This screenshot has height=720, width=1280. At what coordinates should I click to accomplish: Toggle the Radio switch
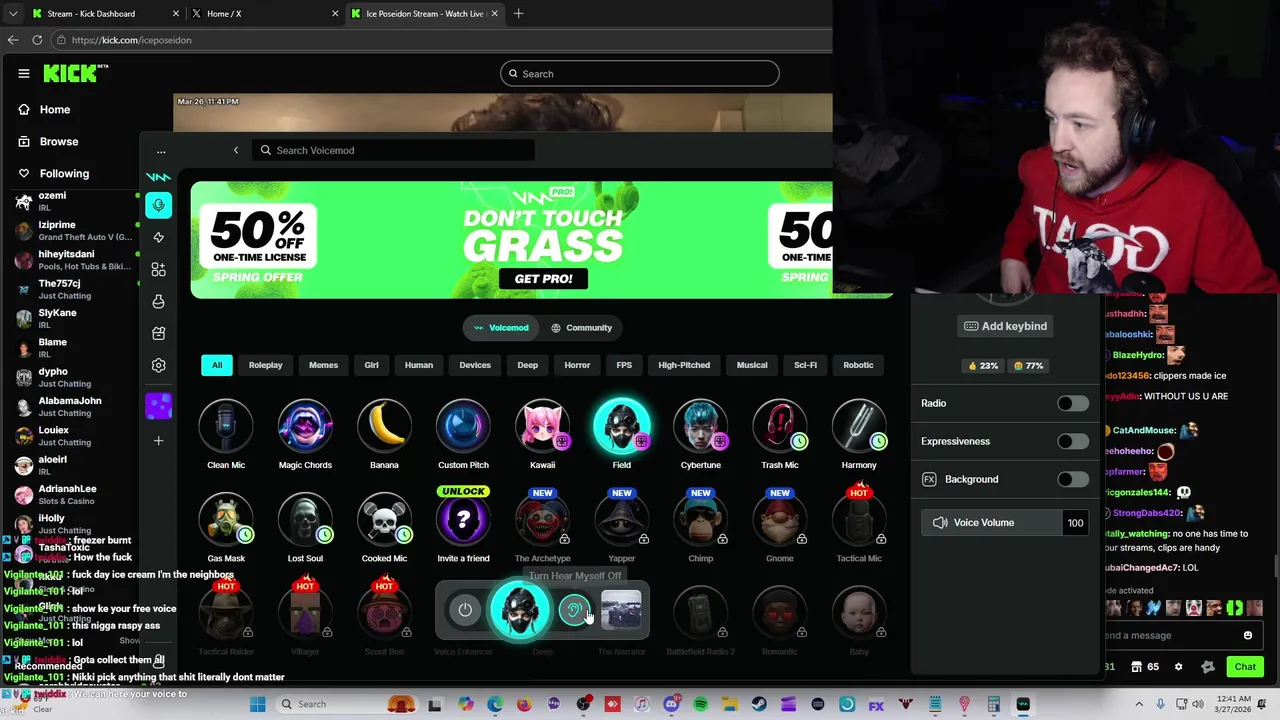pos(1072,403)
